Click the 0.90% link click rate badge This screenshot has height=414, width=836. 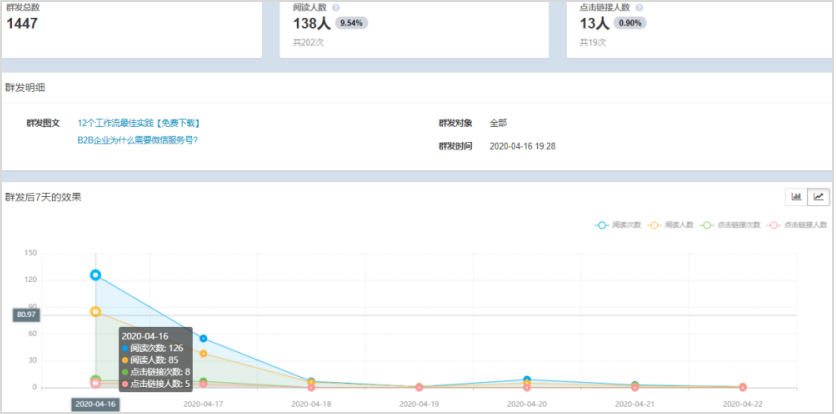(x=629, y=23)
